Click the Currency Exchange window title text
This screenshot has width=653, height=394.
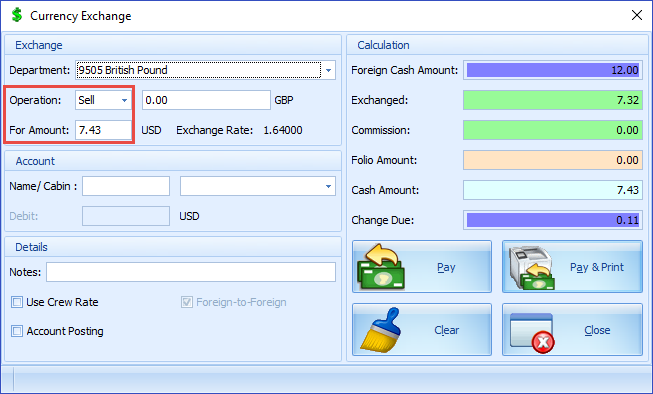[x=81, y=16]
